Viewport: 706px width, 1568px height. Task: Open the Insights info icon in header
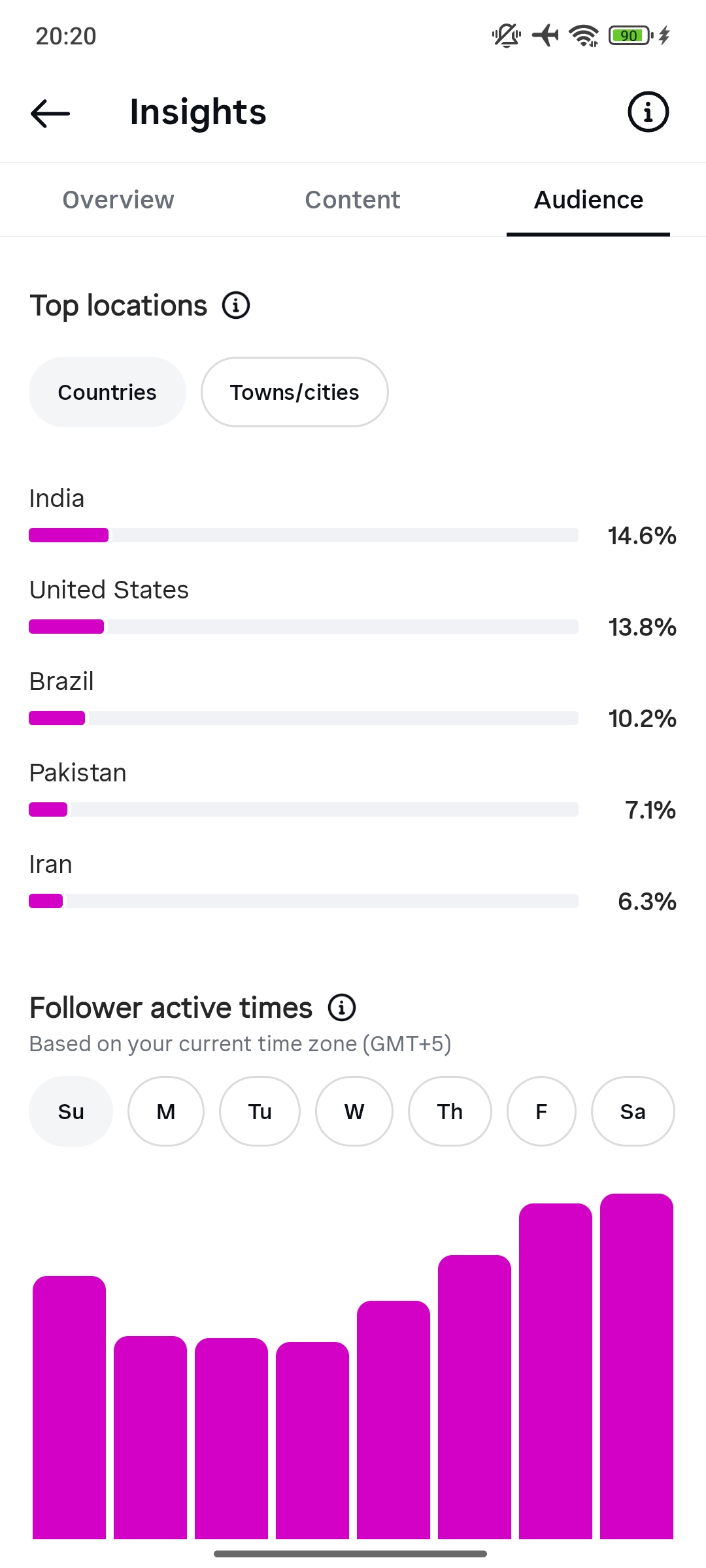(648, 112)
